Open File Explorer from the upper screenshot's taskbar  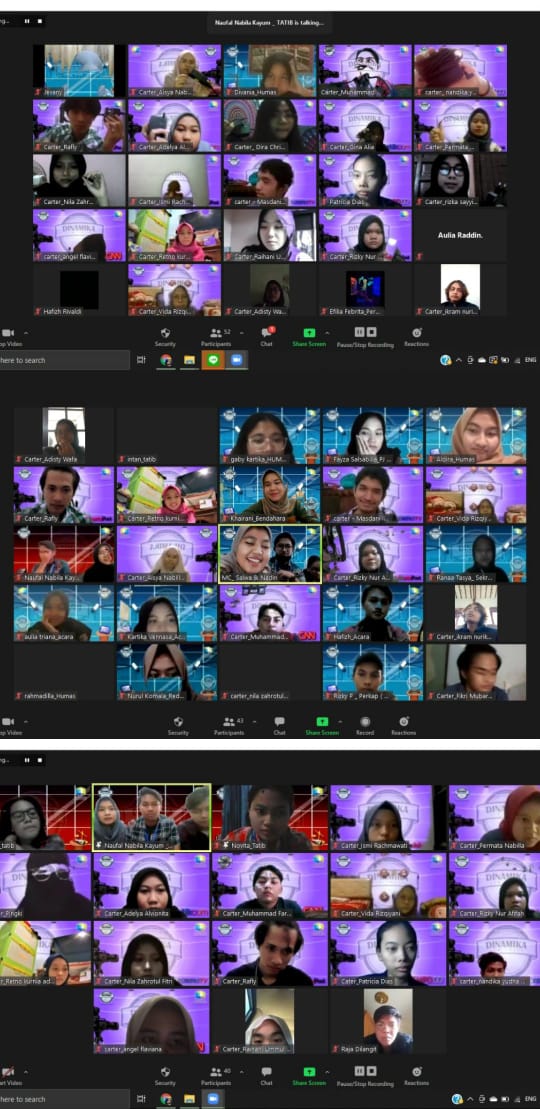point(189,360)
